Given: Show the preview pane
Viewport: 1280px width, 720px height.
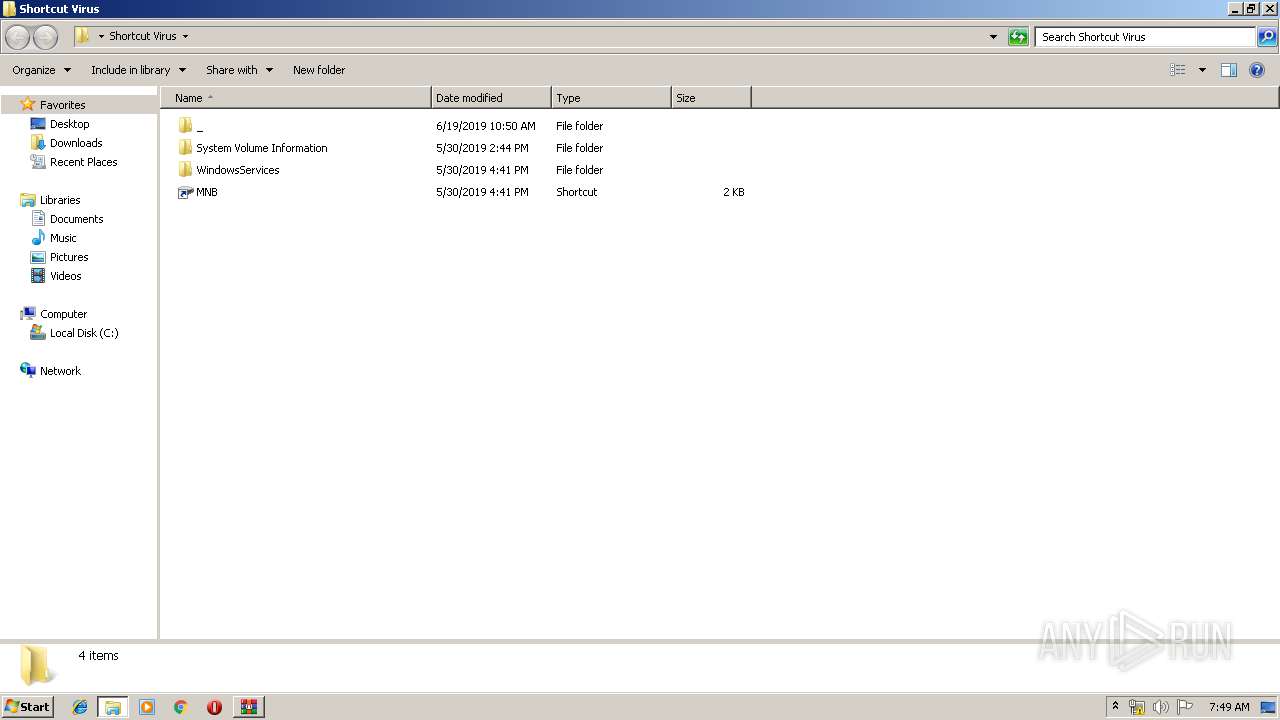Looking at the screenshot, I should 1229,70.
